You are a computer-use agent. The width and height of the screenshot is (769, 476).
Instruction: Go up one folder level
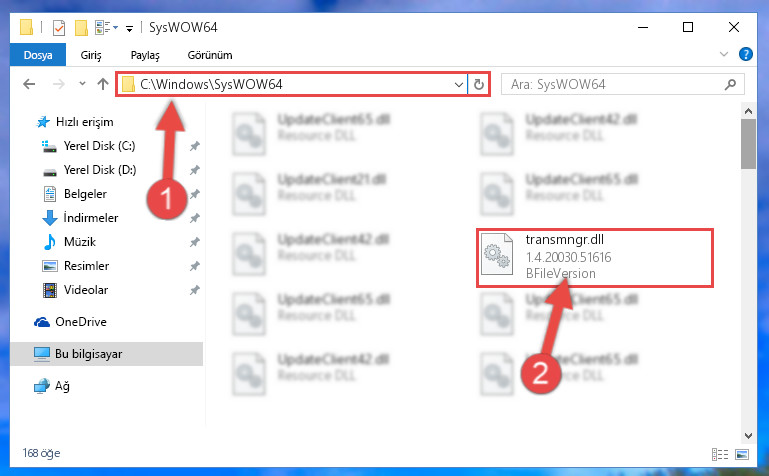103,84
